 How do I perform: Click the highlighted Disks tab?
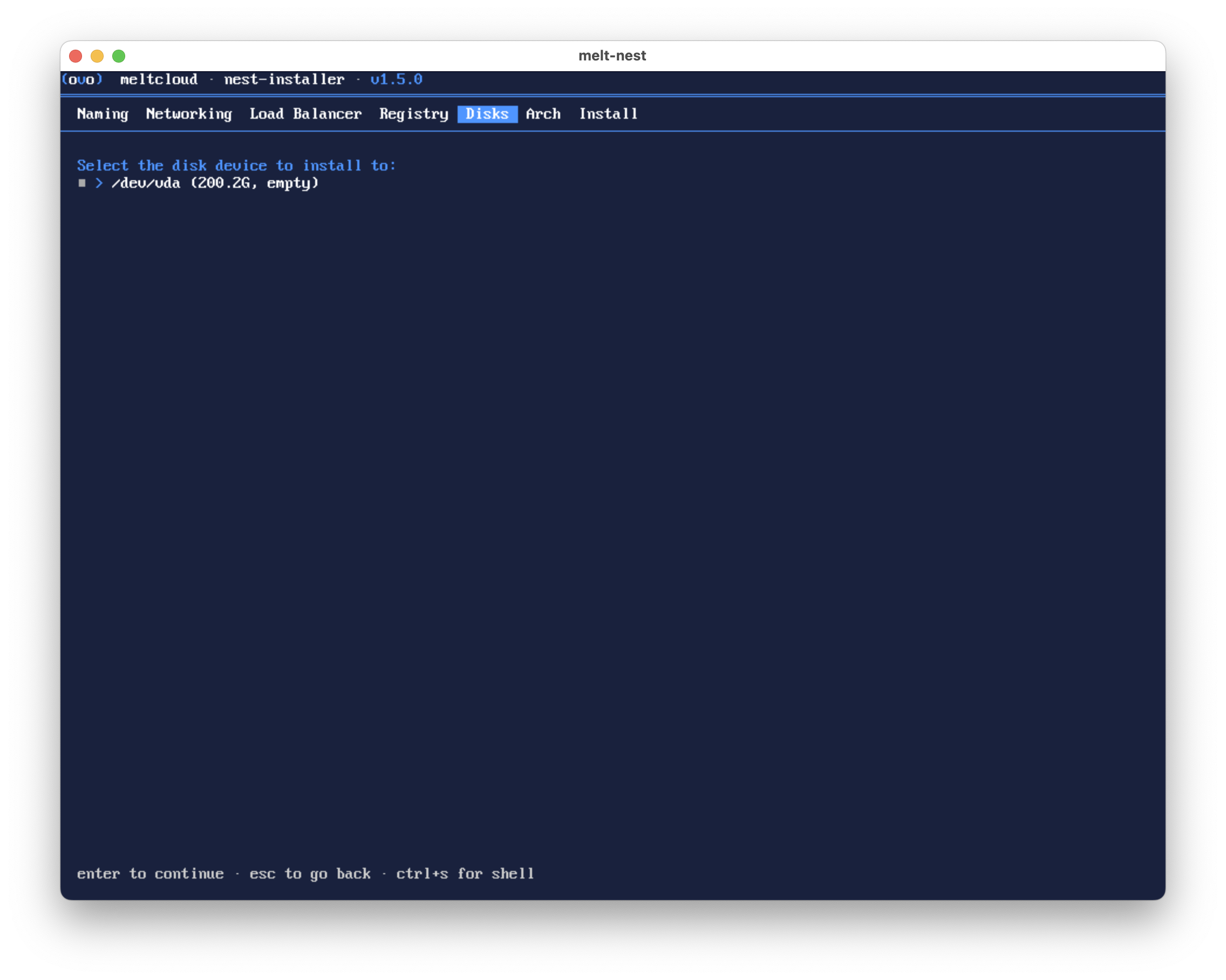point(487,114)
